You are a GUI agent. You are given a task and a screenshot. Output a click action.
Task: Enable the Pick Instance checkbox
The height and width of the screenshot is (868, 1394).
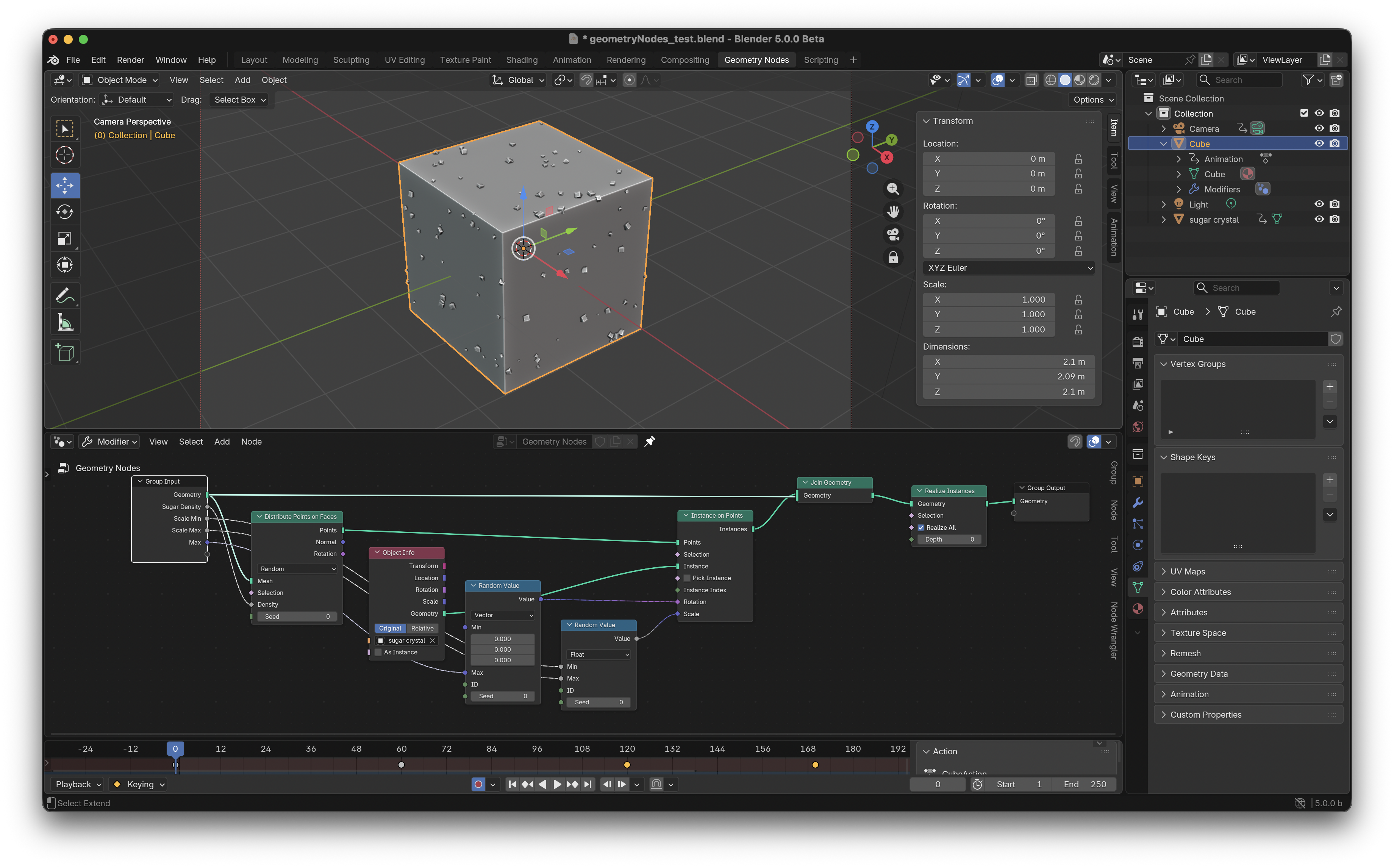coord(687,578)
